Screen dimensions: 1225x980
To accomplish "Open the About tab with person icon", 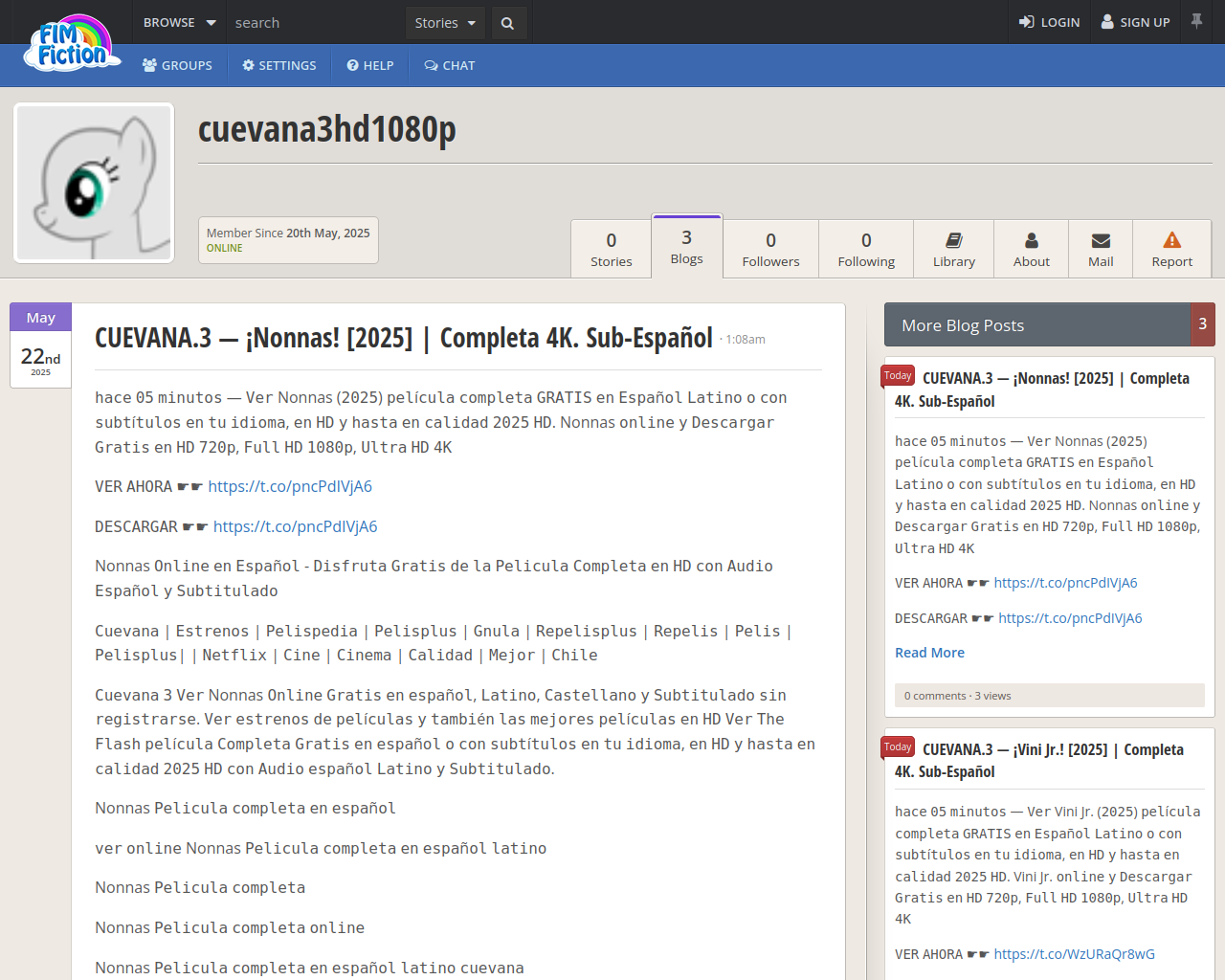I will point(1032,249).
